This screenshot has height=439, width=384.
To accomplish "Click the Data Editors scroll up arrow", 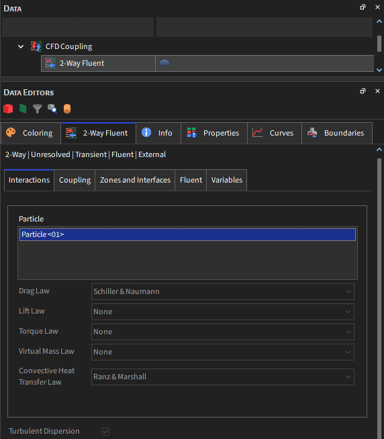I will [x=379, y=150].
